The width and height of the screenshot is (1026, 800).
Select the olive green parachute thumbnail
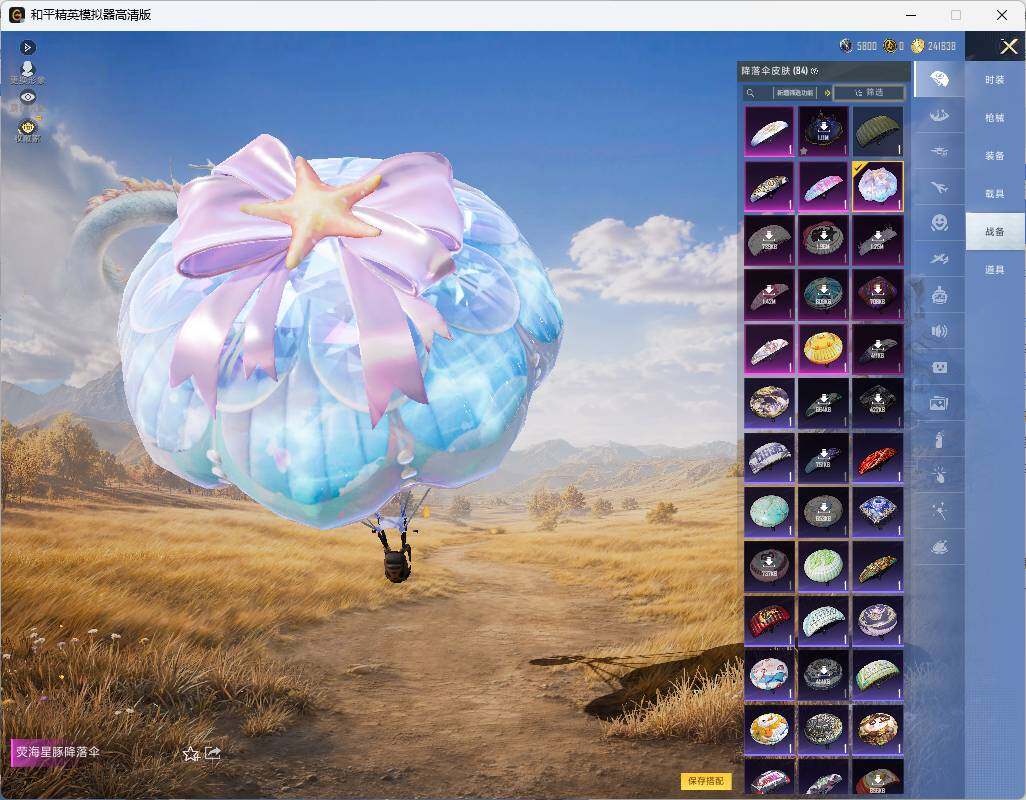pos(877,131)
